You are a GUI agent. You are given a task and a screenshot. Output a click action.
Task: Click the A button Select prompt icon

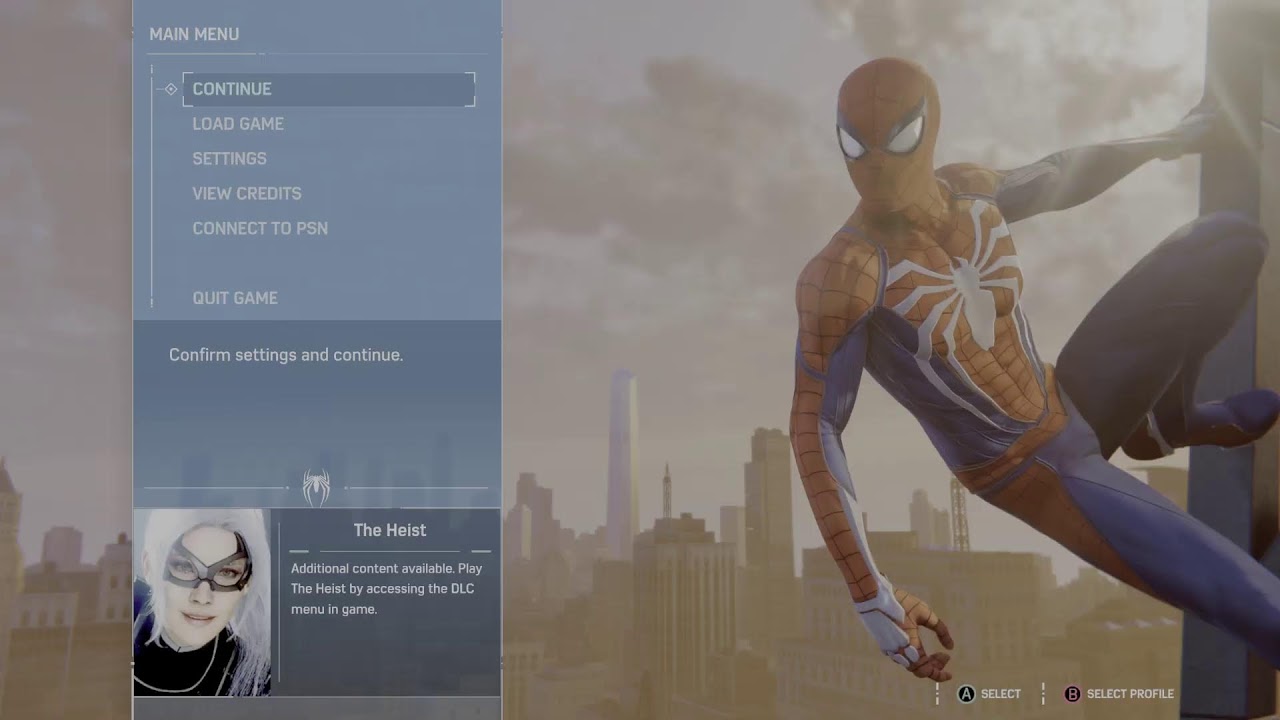[x=966, y=694]
